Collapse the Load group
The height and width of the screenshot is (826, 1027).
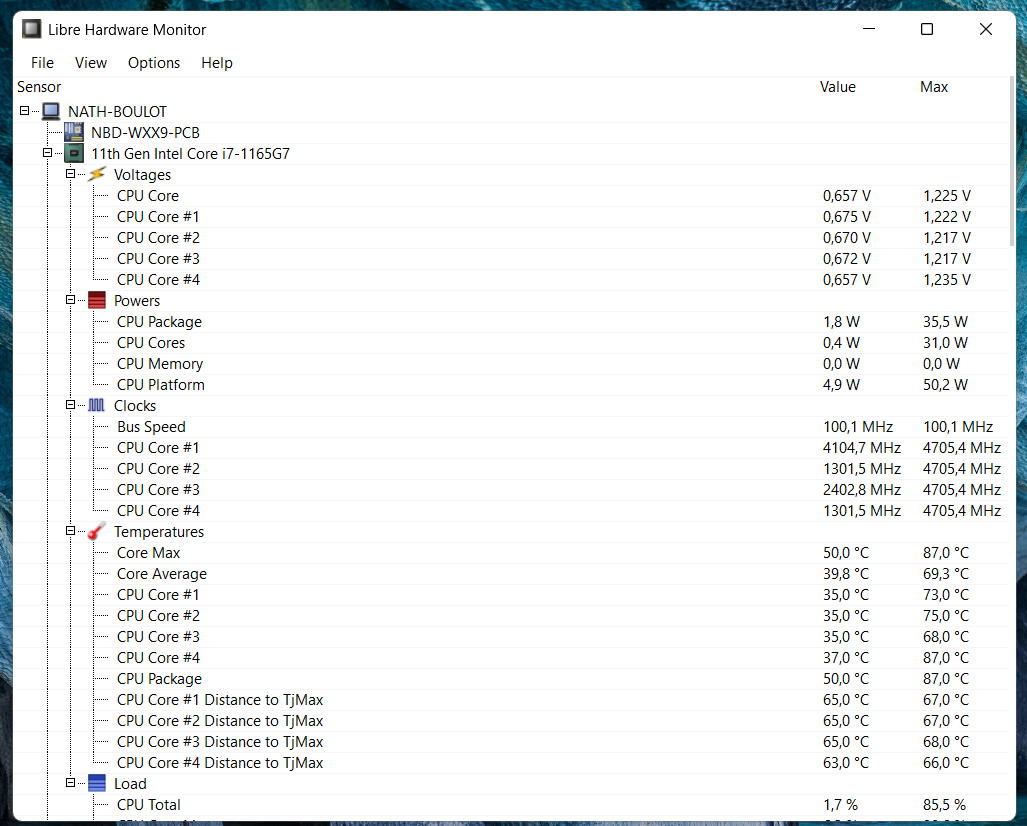(71, 783)
